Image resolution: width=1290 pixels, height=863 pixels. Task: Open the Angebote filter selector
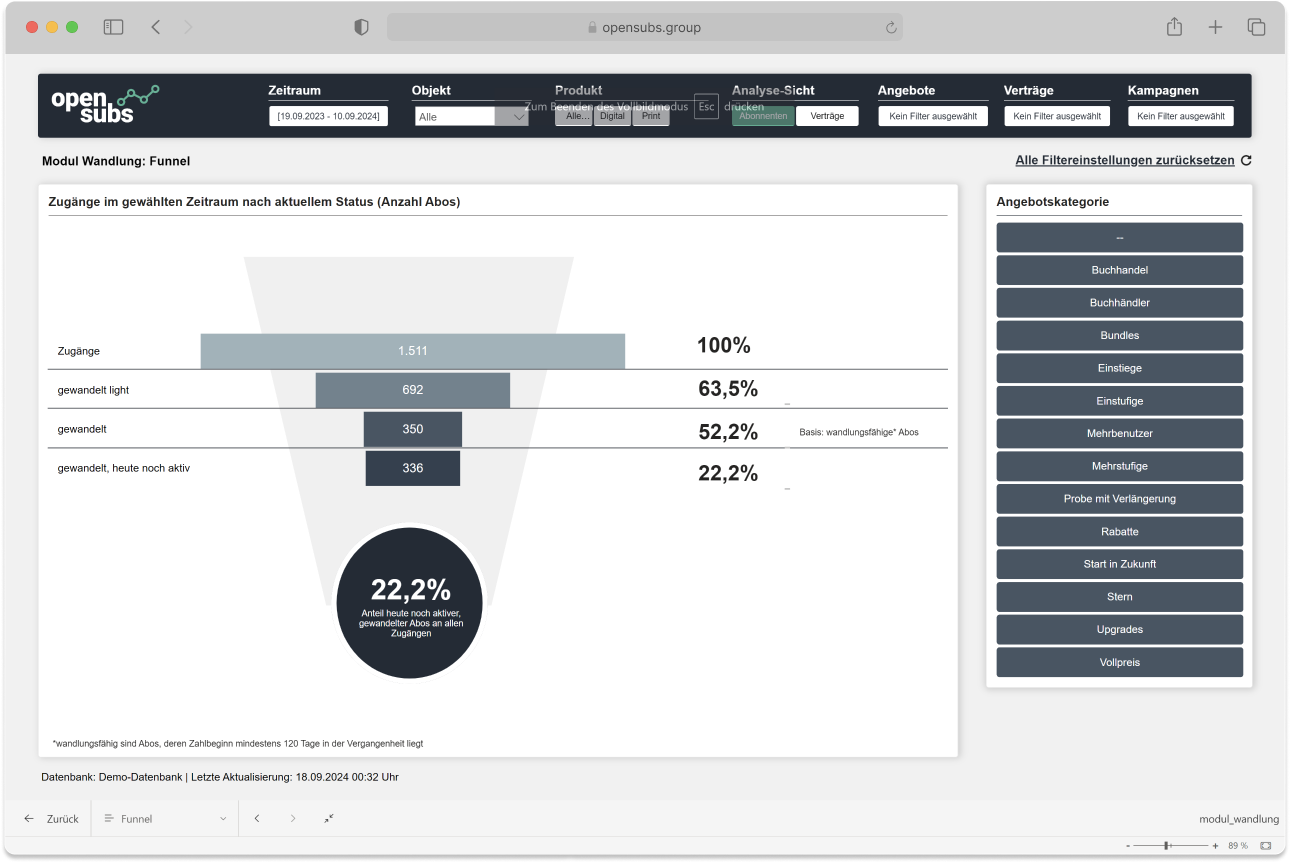pyautogui.click(x=932, y=116)
